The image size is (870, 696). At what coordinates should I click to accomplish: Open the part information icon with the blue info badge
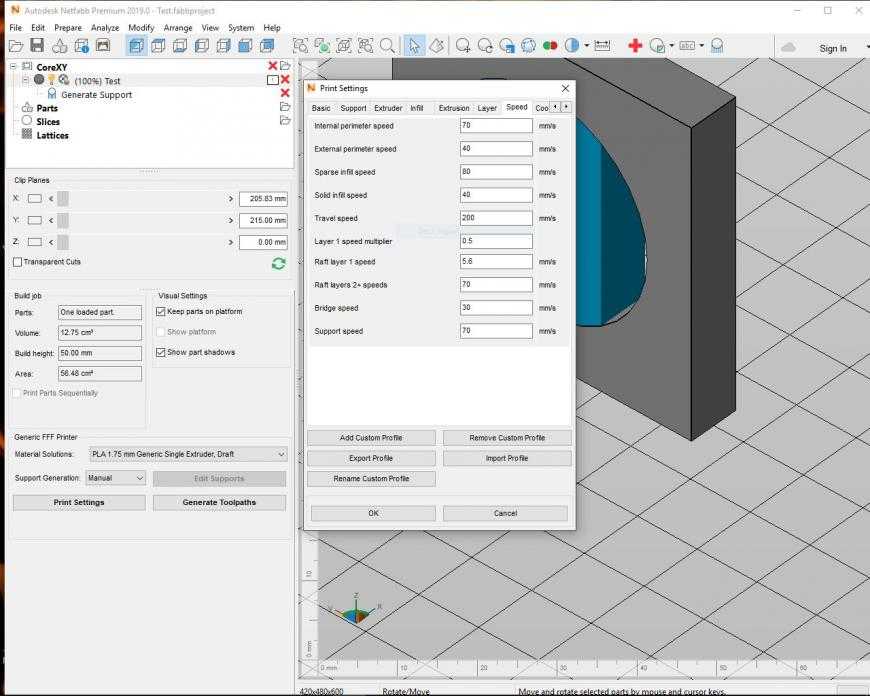point(82,46)
